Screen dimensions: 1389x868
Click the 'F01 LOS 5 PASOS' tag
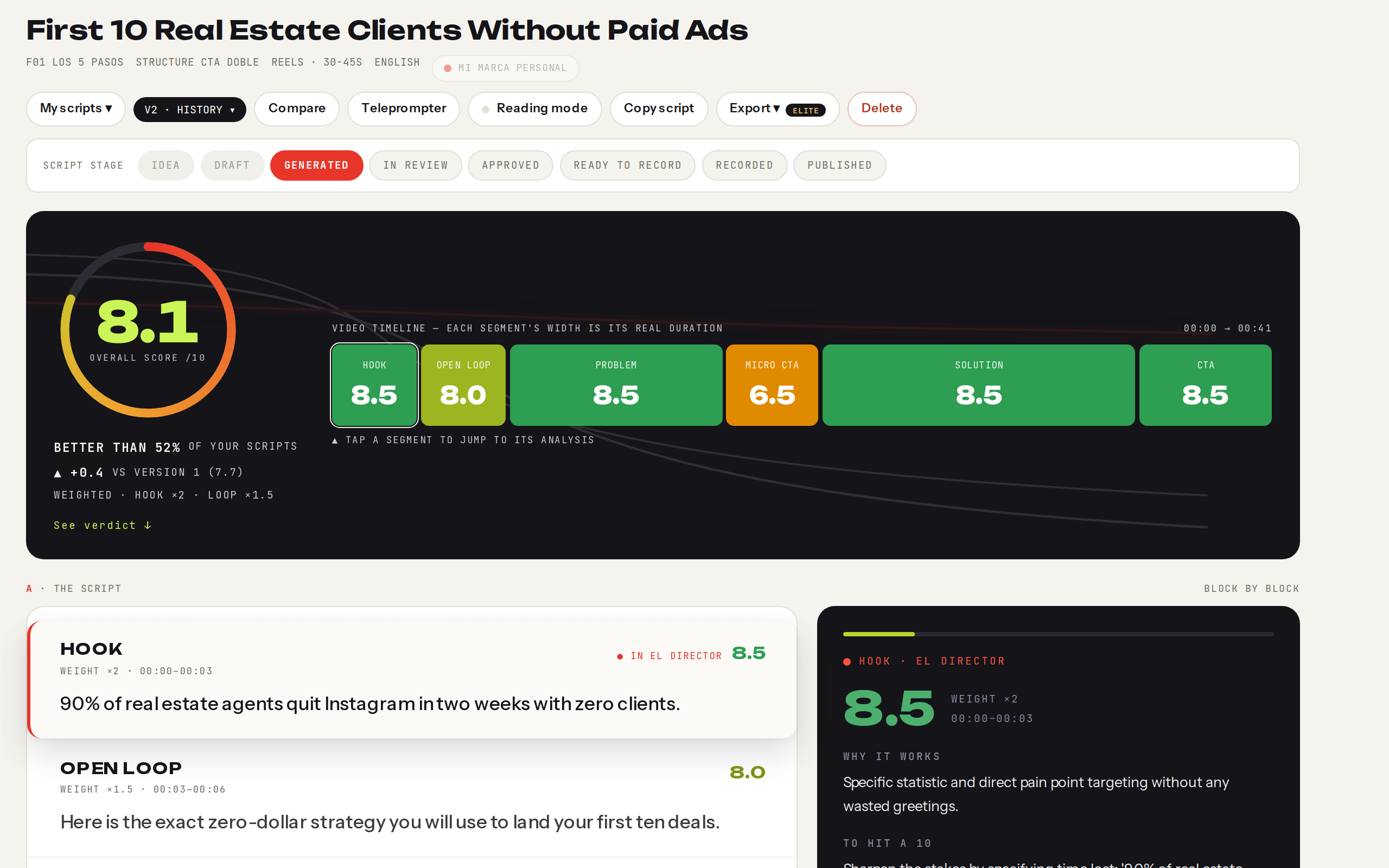click(x=75, y=62)
